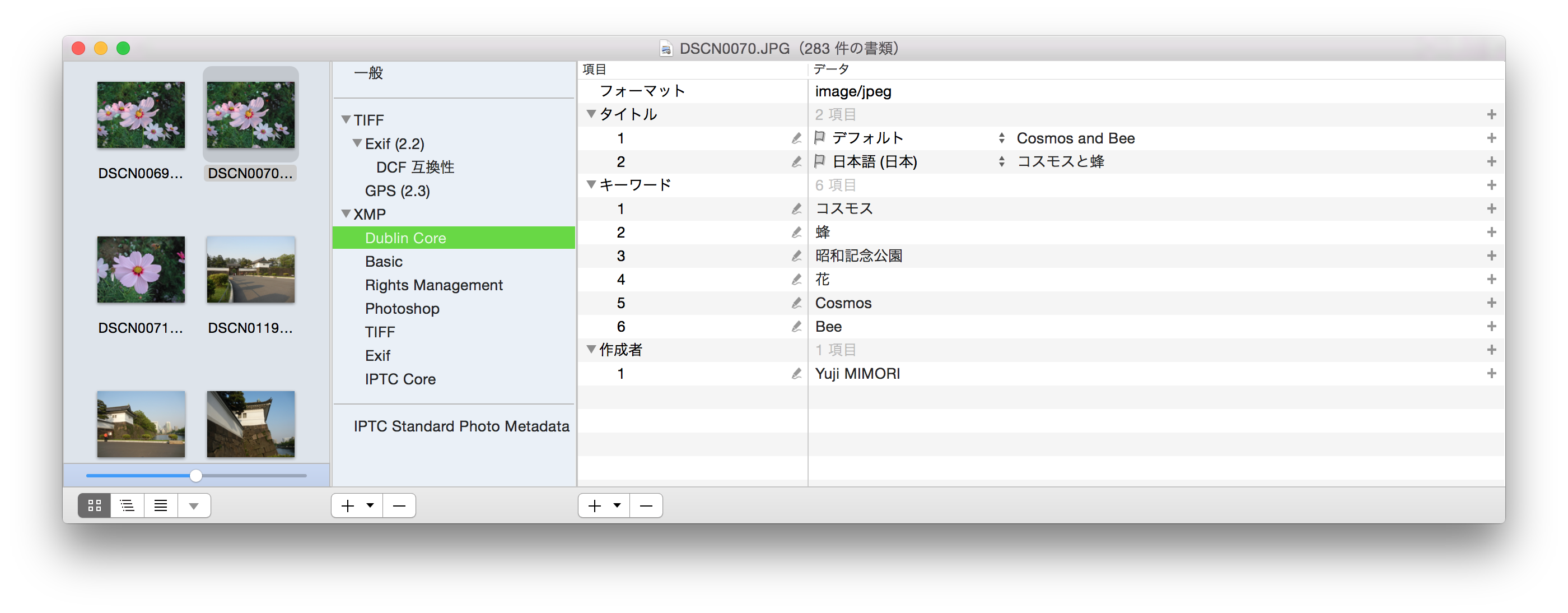Click flag icon beside デフォルト language

(820, 138)
